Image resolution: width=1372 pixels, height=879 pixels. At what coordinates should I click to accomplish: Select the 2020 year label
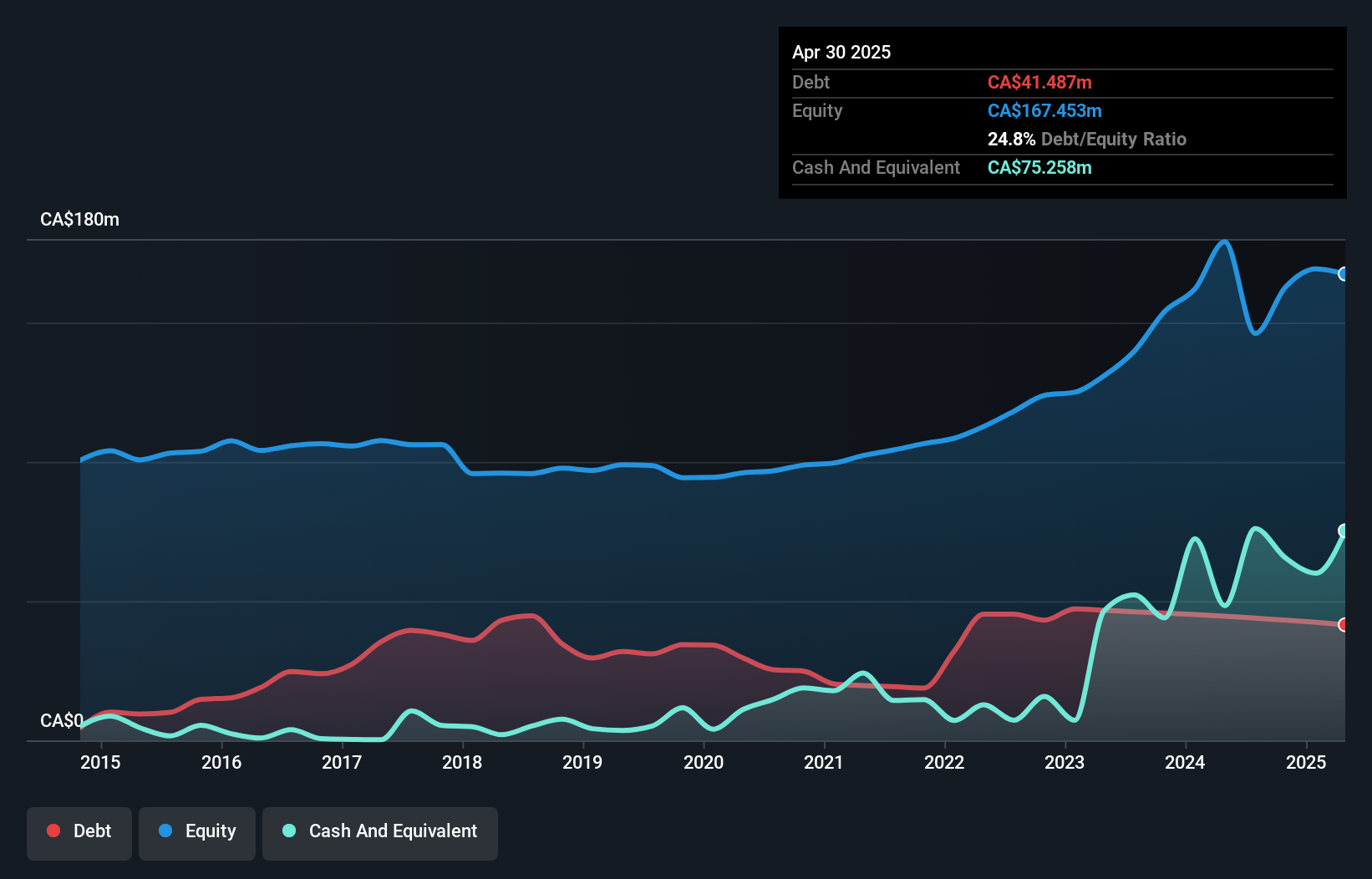(x=704, y=763)
